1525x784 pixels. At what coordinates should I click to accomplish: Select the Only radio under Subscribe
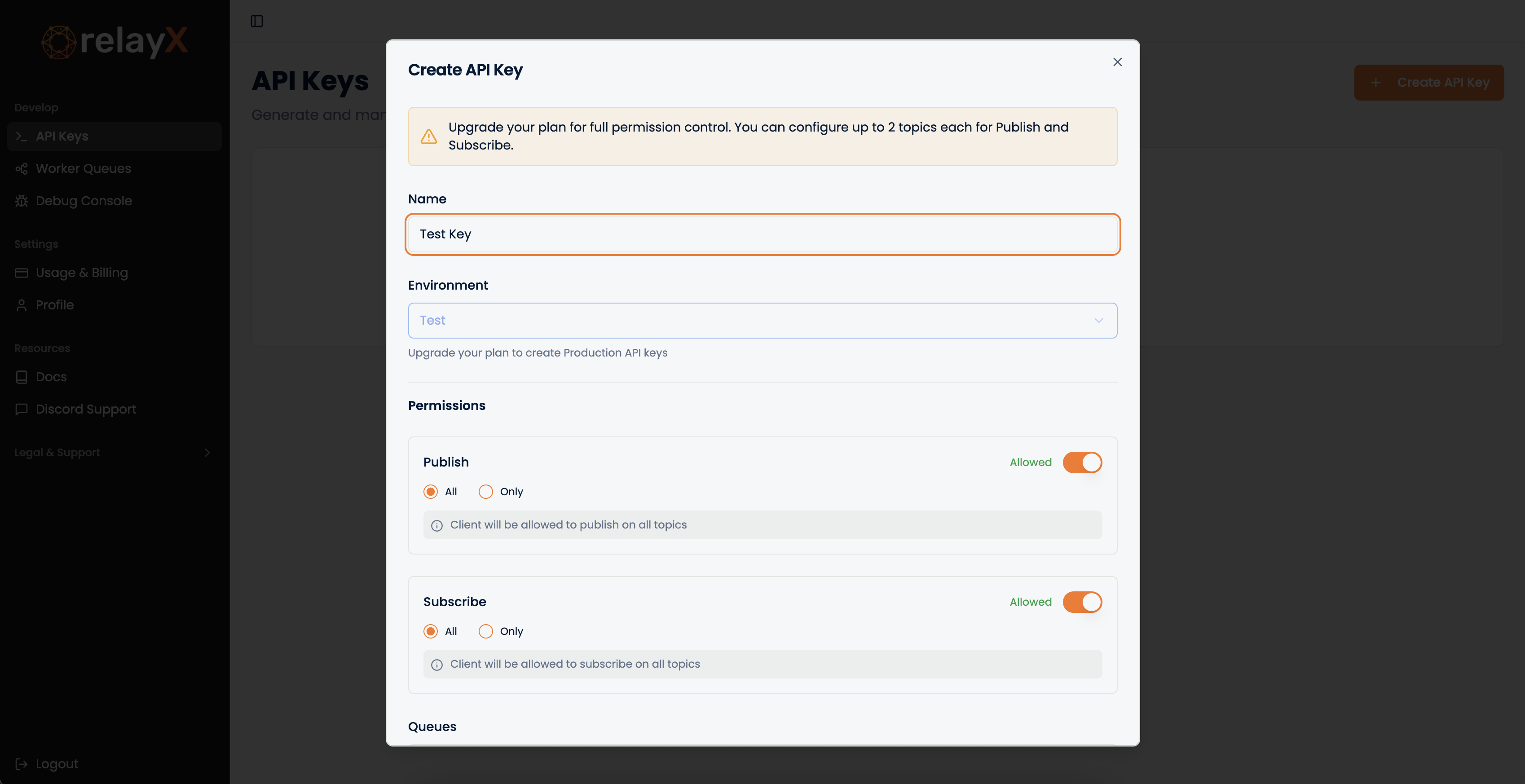(x=485, y=631)
